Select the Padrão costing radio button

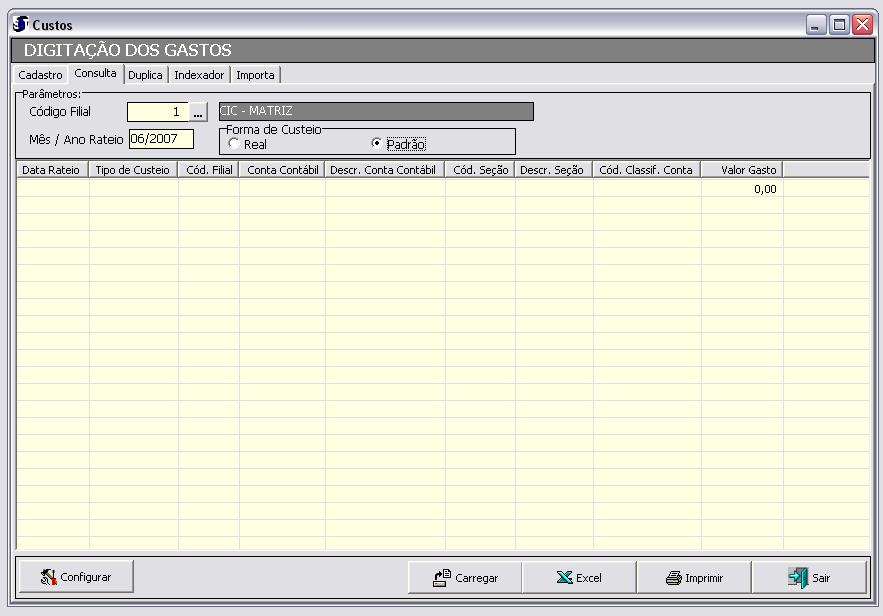coord(377,144)
